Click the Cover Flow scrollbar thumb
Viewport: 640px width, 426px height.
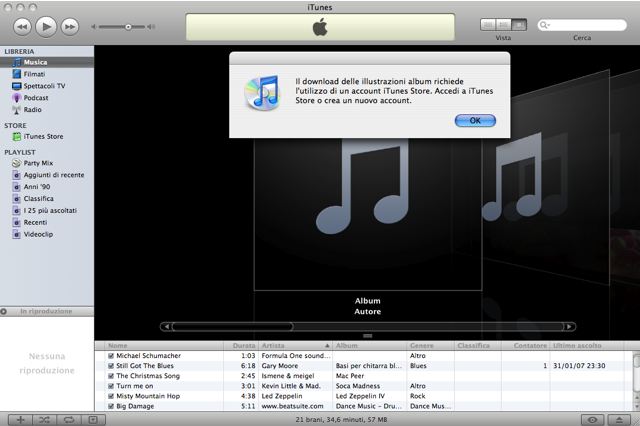pyautogui.click(x=233, y=326)
